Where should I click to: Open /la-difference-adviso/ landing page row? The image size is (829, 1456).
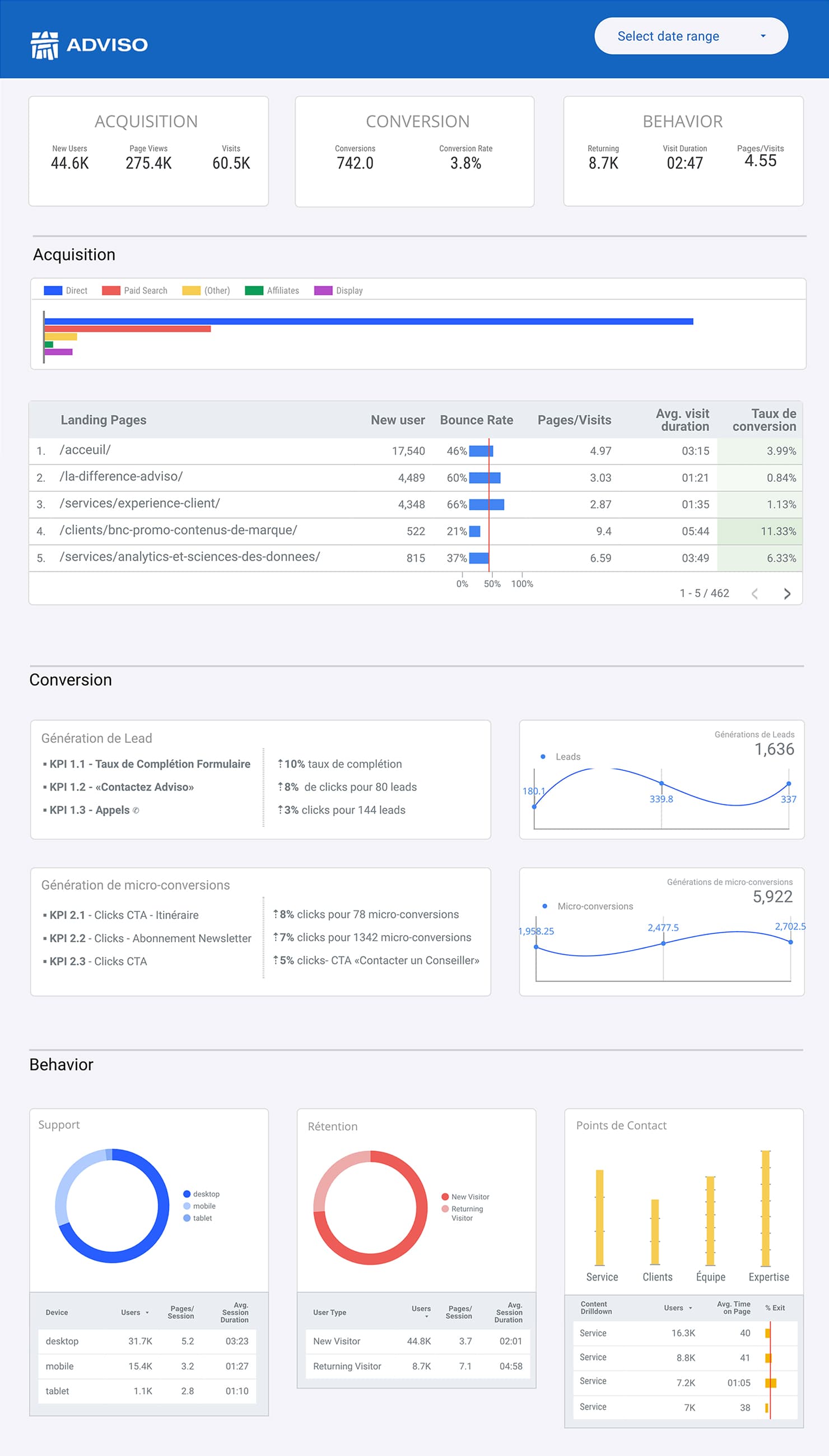[122, 477]
